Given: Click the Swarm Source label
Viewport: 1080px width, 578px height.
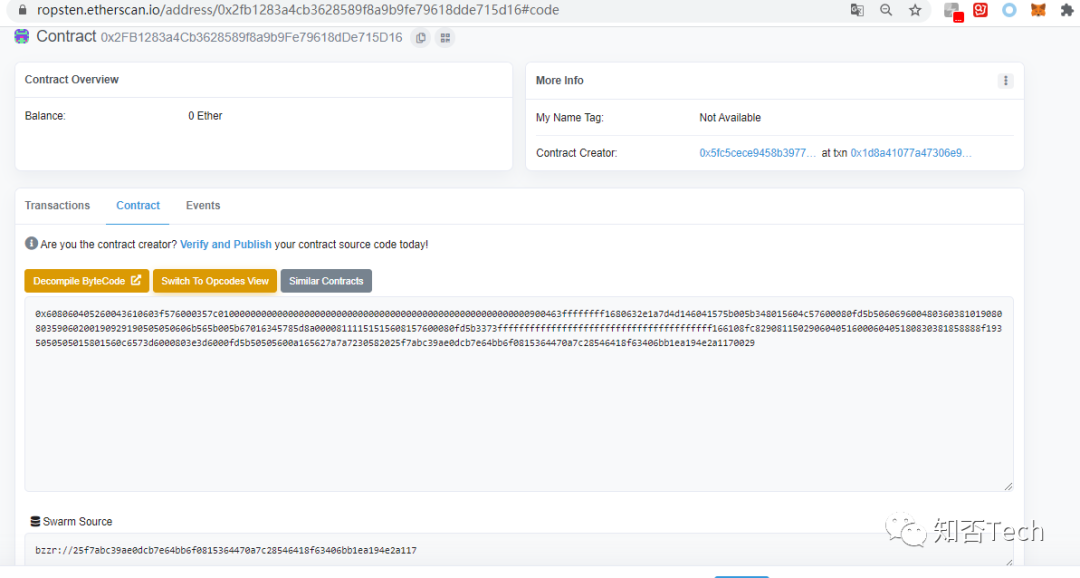Looking at the screenshot, I should (x=77, y=522).
